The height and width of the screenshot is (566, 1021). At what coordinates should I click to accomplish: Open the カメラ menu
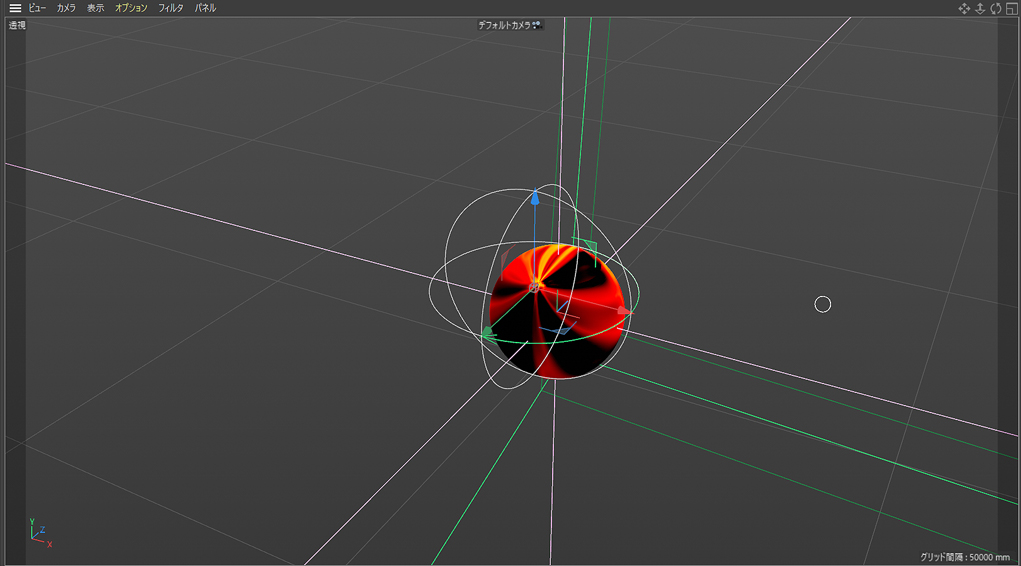(66, 8)
